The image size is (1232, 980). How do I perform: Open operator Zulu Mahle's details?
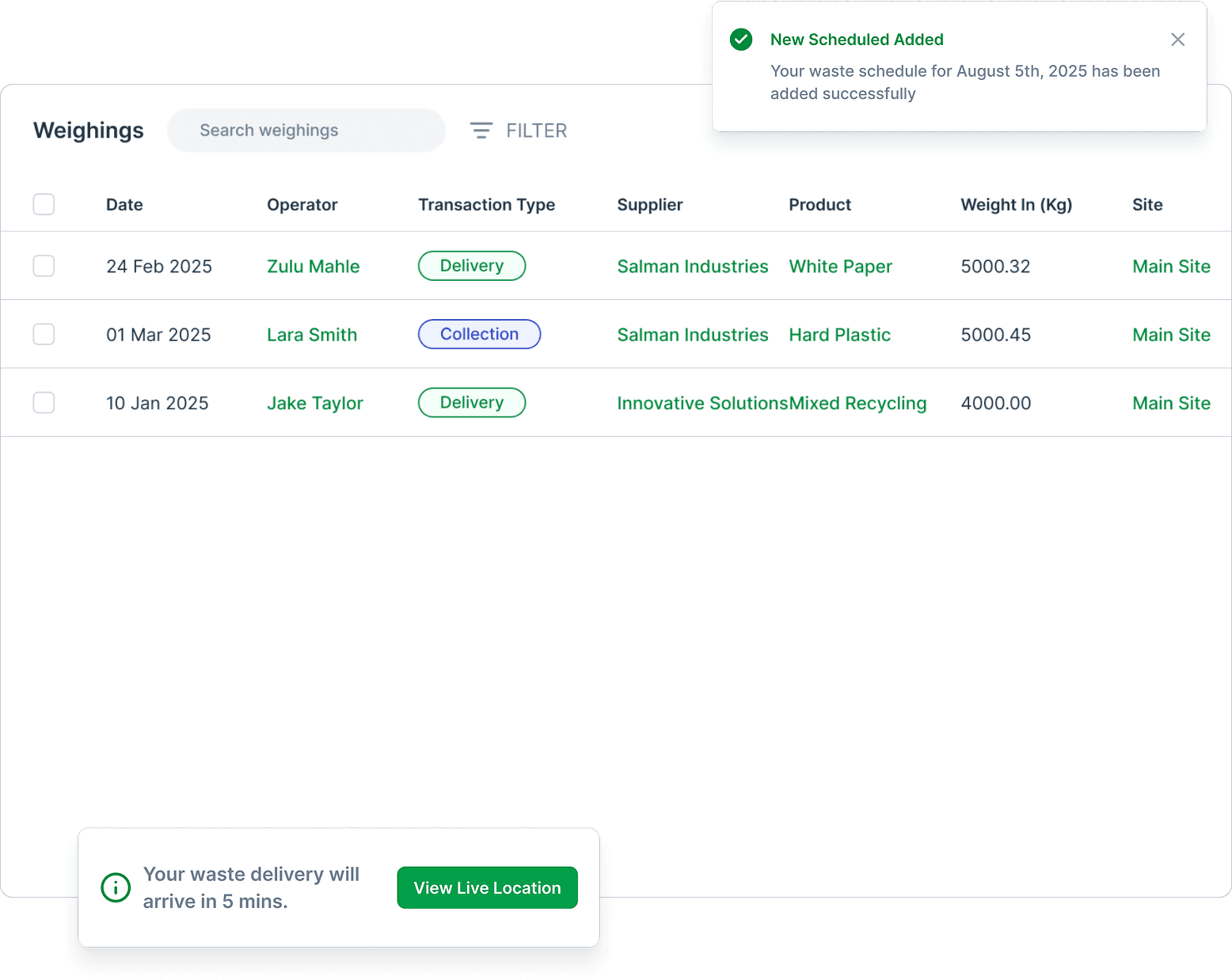click(314, 266)
